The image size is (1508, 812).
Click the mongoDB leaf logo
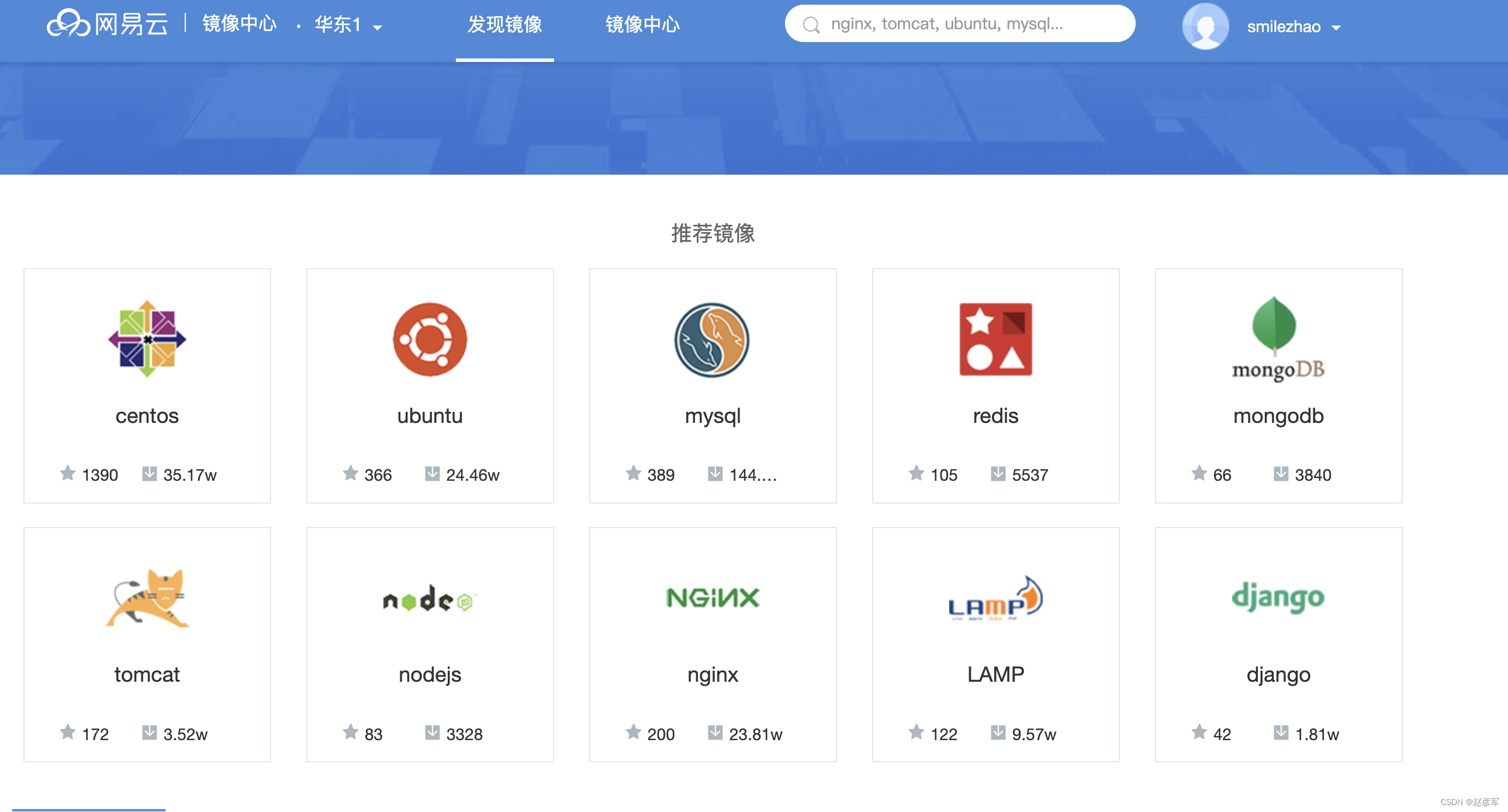(x=1278, y=339)
